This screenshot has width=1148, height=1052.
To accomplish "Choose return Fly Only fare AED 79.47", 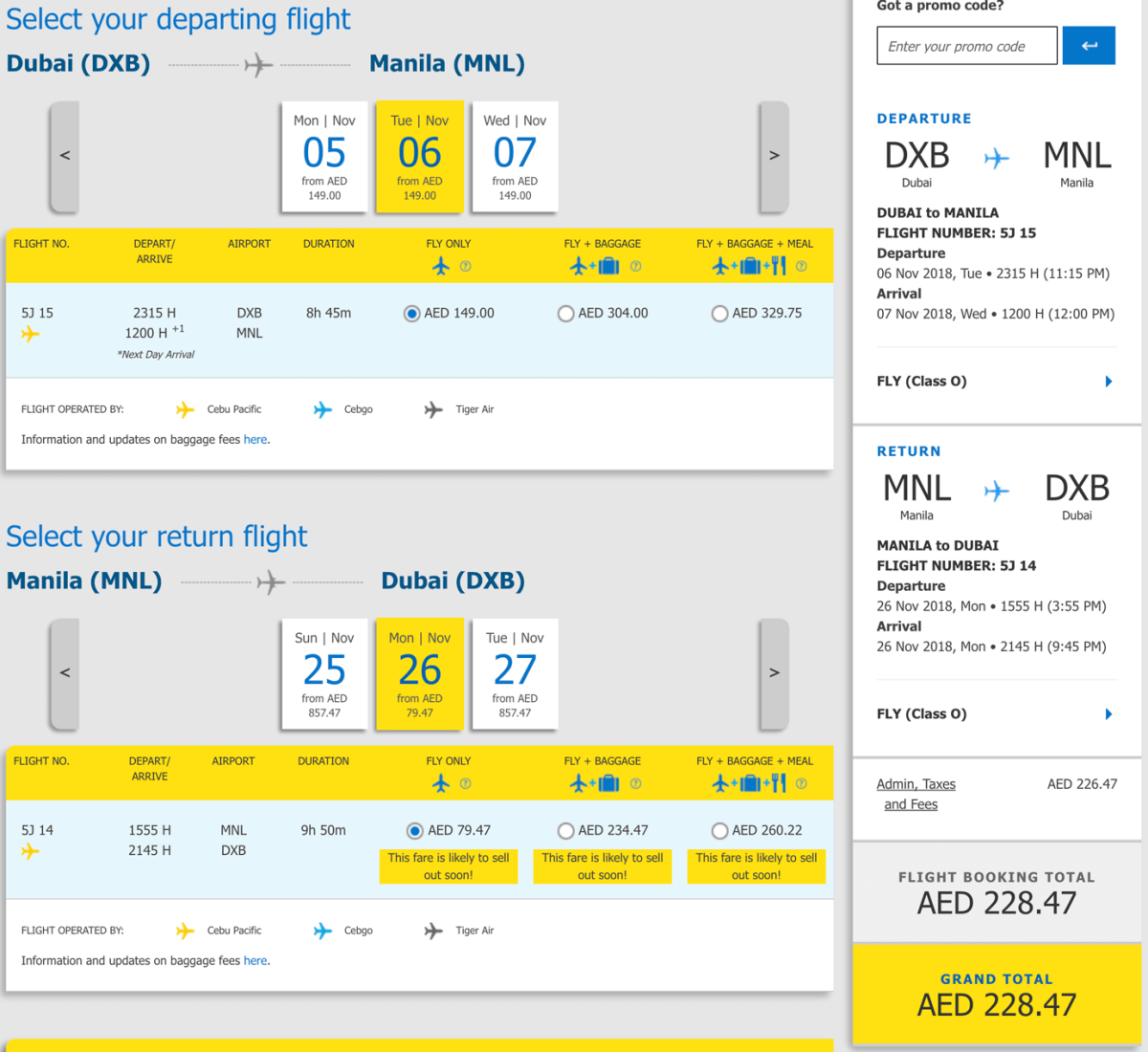I will (x=414, y=831).
